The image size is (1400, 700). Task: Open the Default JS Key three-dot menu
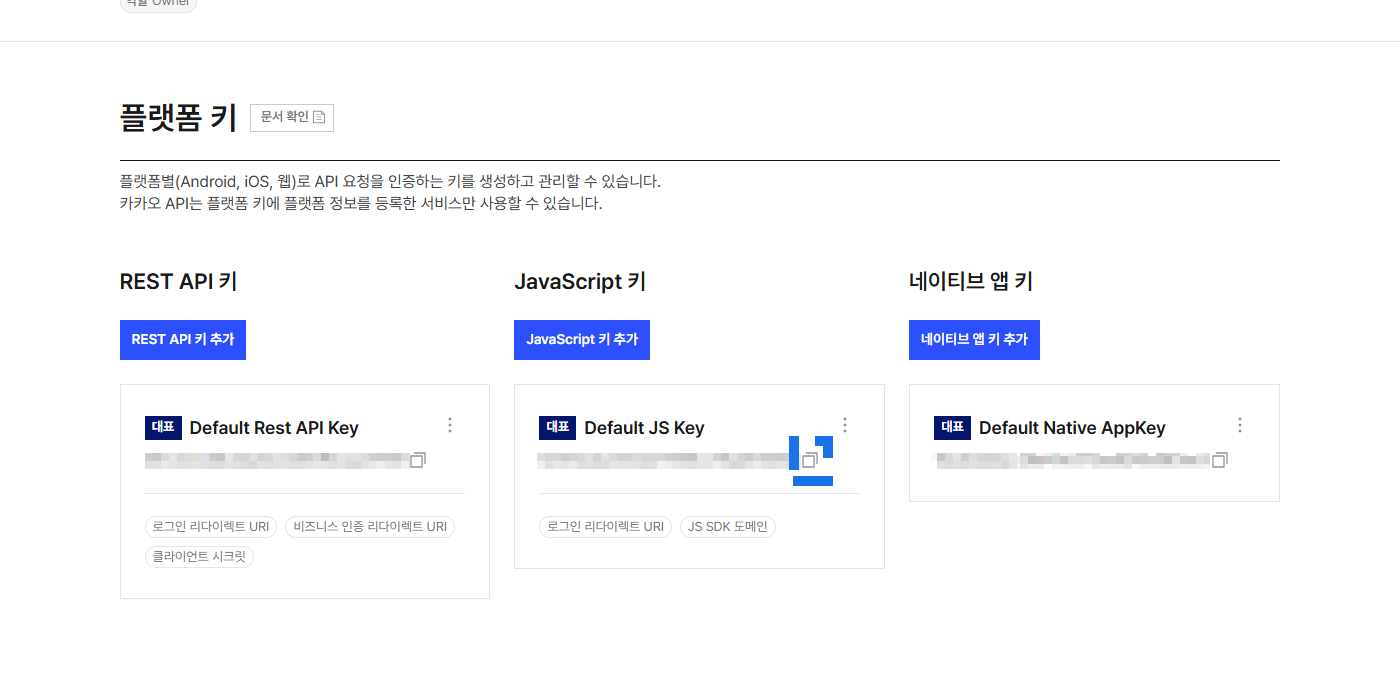[845, 425]
